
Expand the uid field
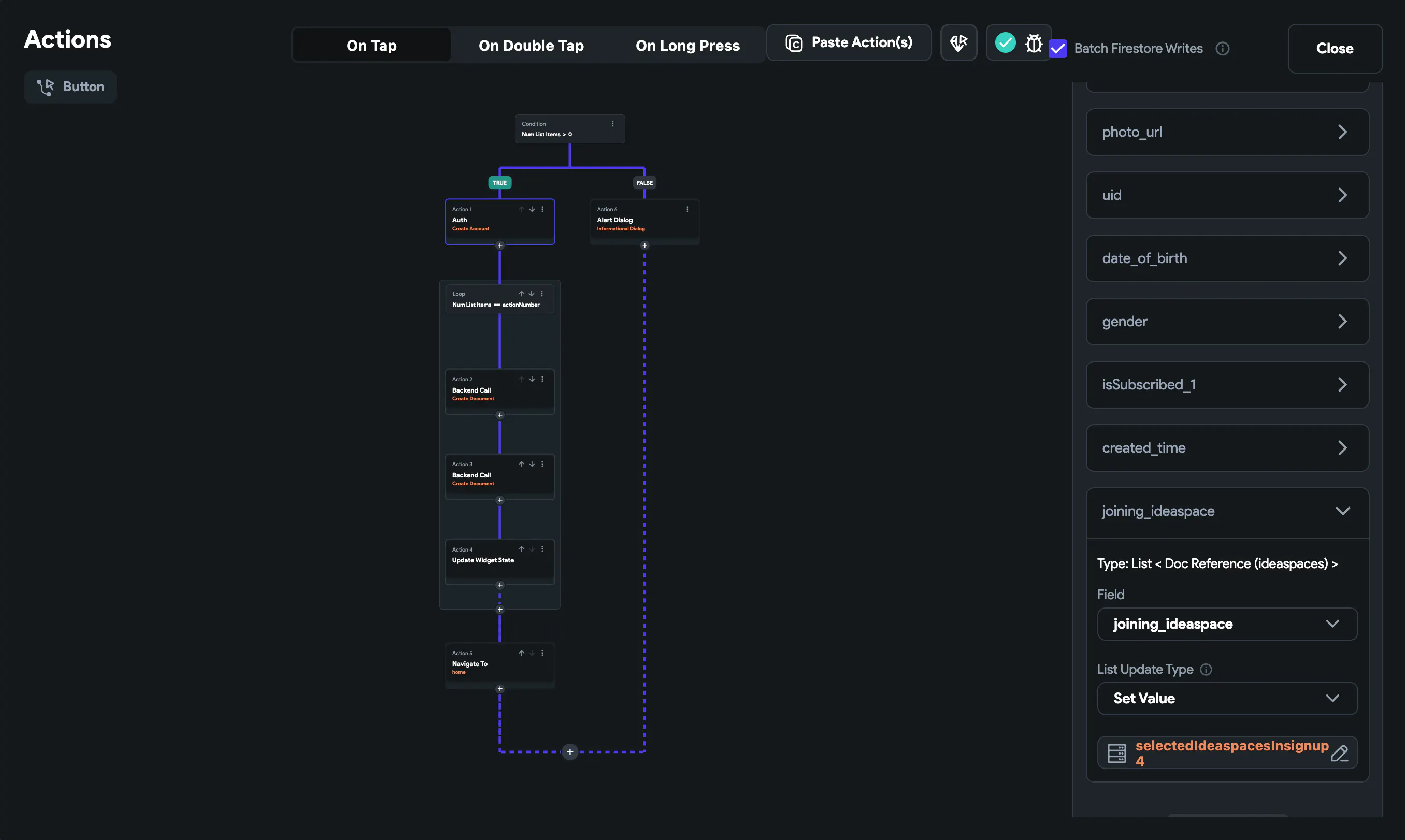[1227, 195]
